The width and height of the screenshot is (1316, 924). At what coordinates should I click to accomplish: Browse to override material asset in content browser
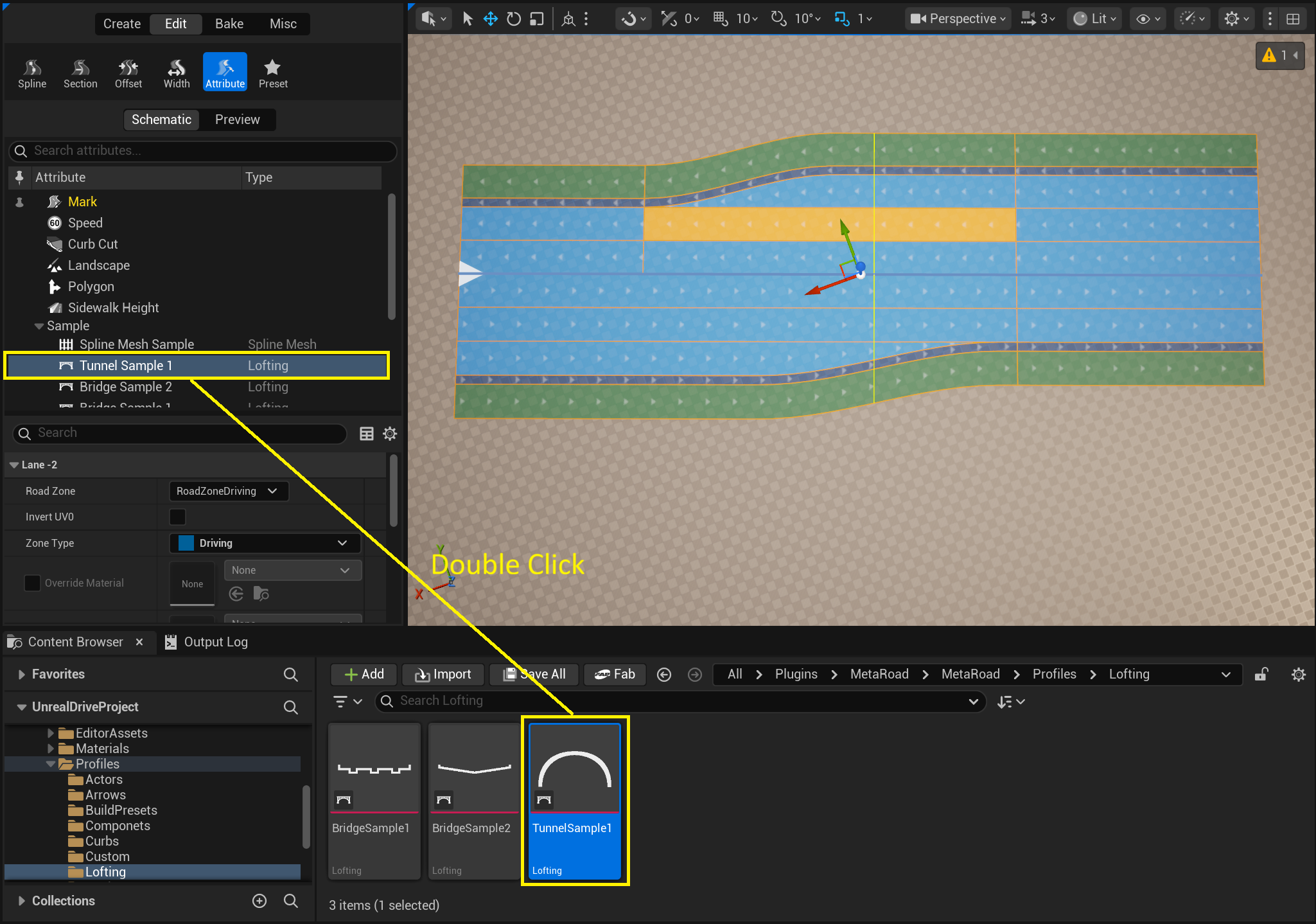[261, 594]
